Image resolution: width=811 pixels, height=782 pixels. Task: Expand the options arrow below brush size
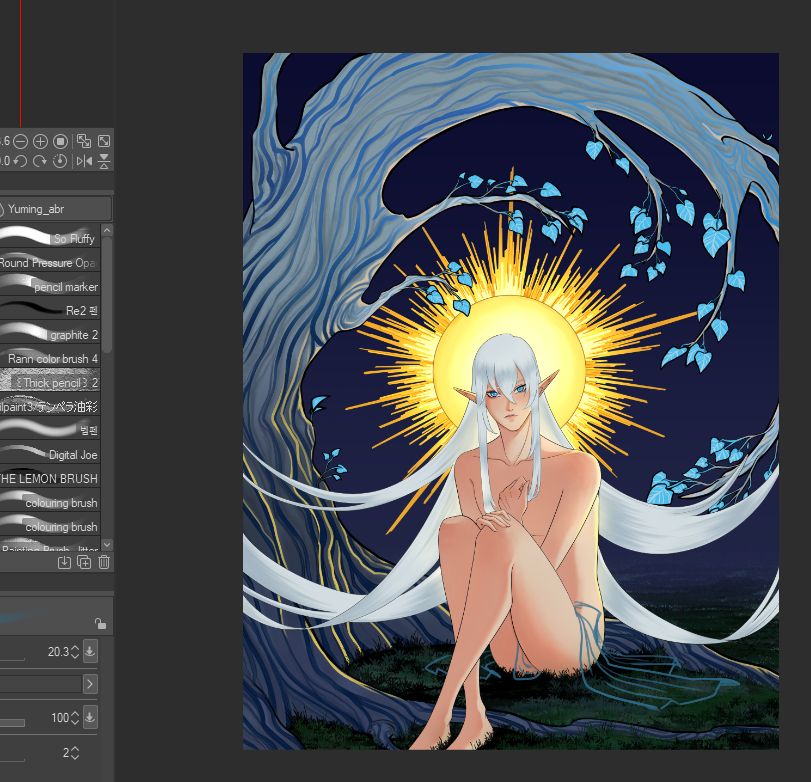[90, 684]
